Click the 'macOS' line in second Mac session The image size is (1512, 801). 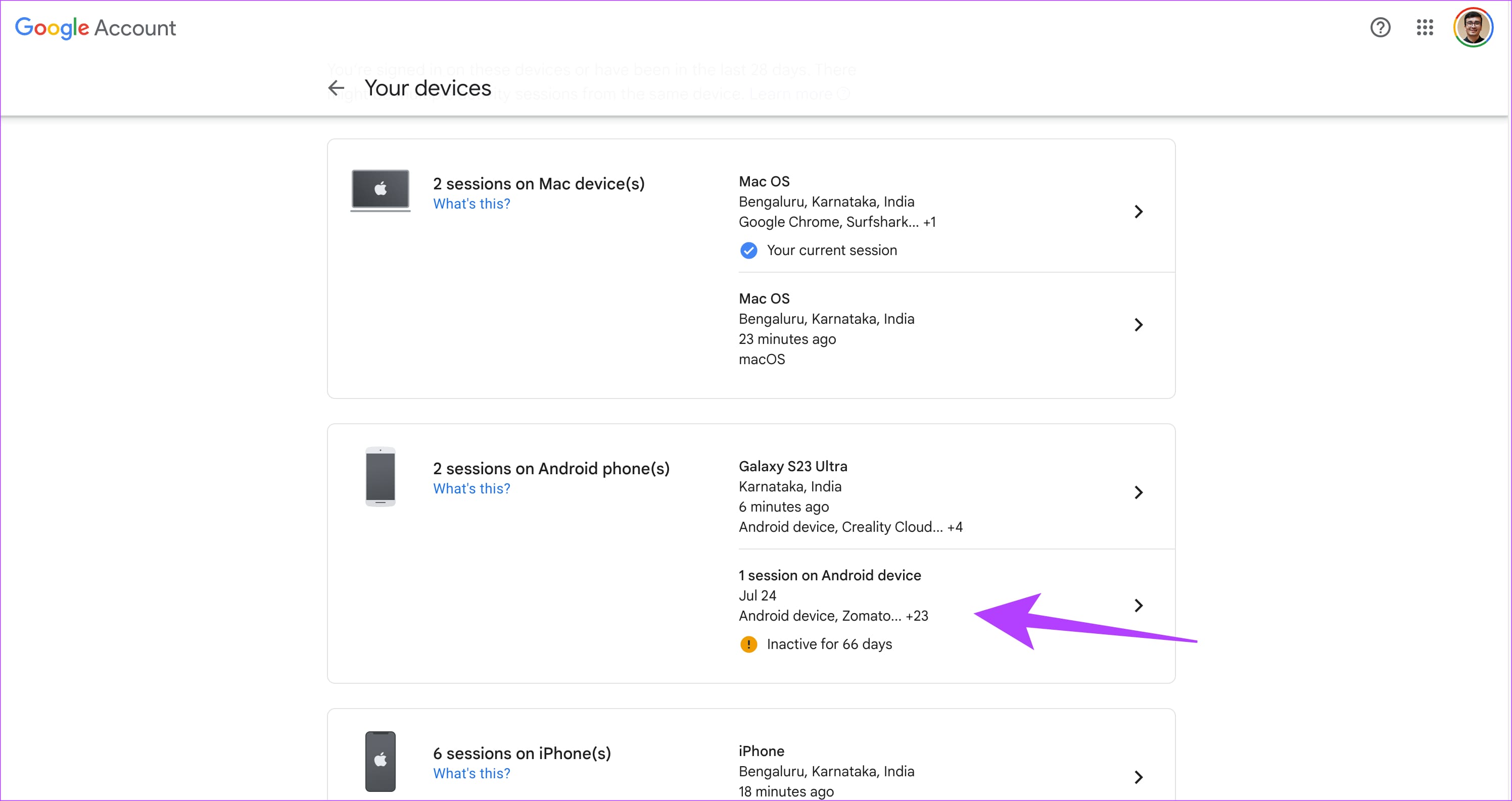(x=761, y=359)
